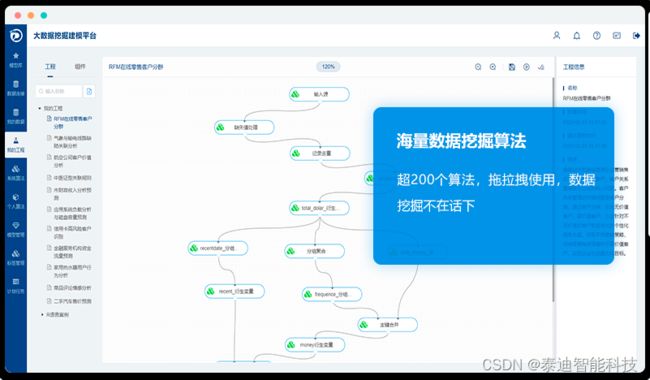650x380 pixels.
Task: Open the 个人算法 cube icon in sidebar
Action: 16,197
